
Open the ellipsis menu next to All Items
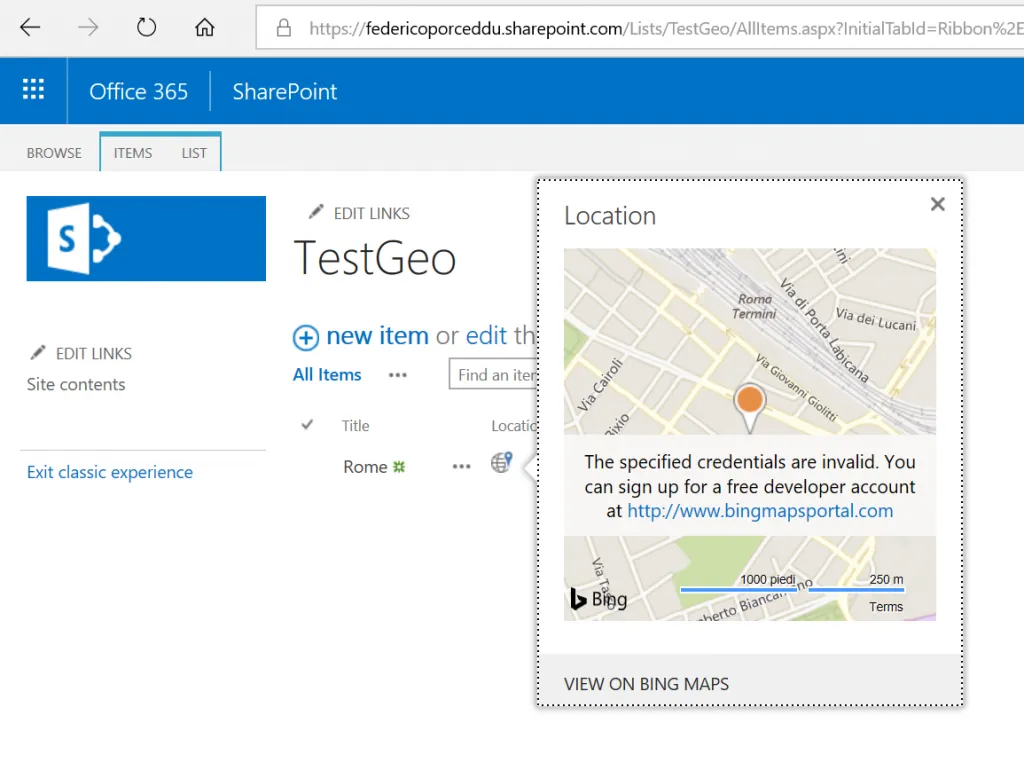pos(398,375)
